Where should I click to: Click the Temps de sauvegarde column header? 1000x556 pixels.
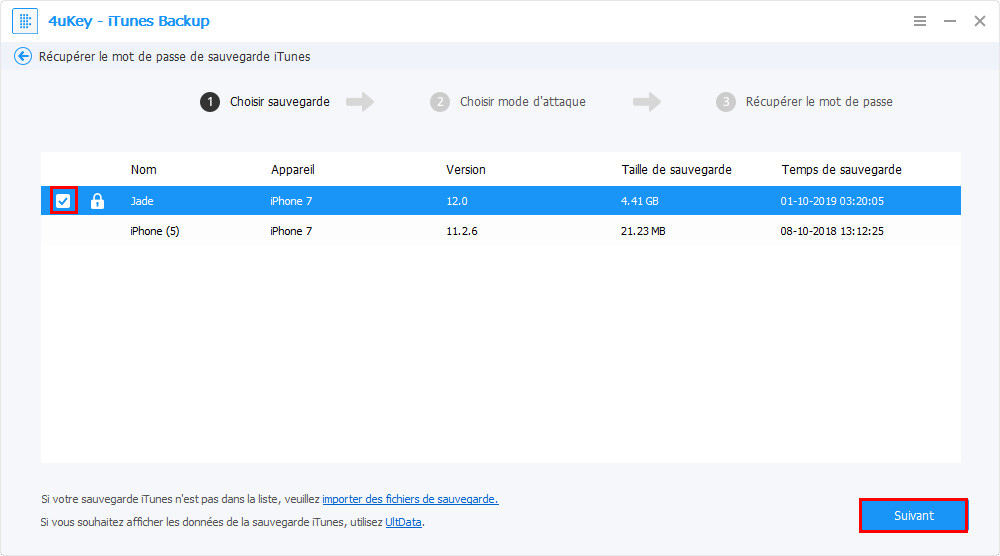tap(842, 170)
